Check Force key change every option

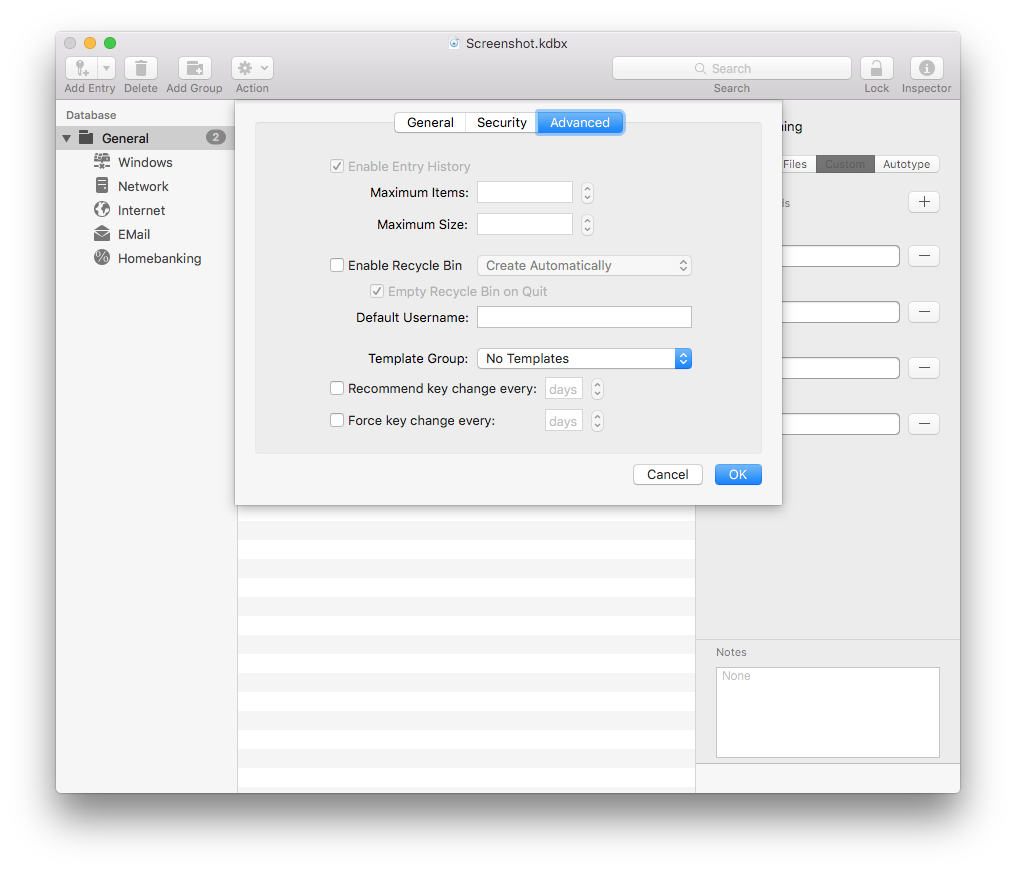coord(337,420)
